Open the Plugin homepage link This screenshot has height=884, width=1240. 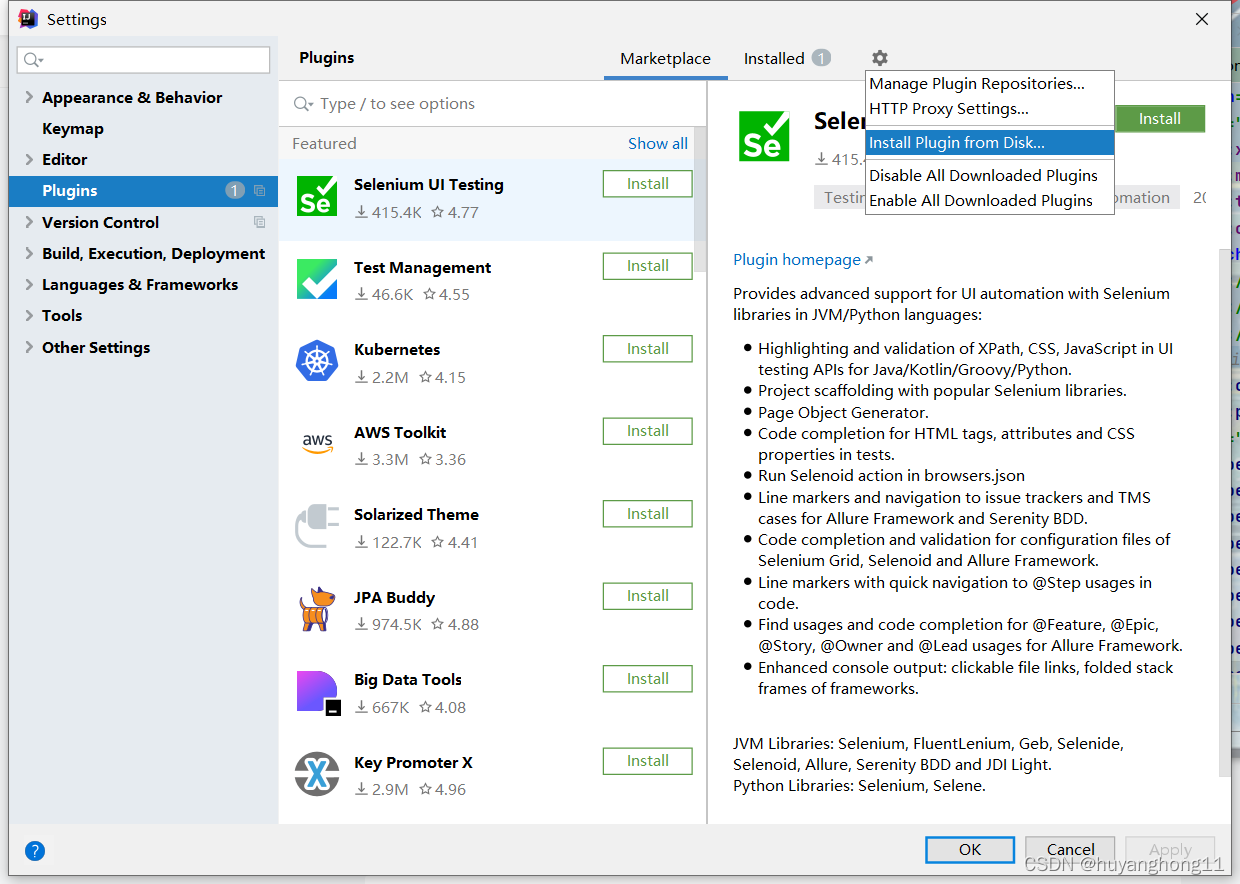802,260
